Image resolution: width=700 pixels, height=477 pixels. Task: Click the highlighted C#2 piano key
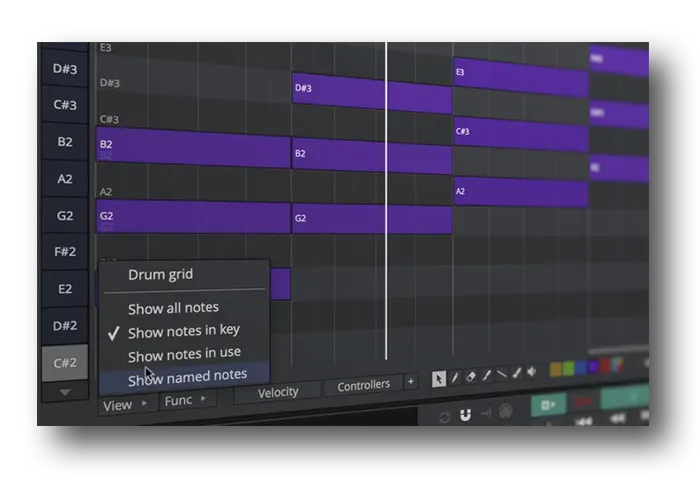[65, 363]
